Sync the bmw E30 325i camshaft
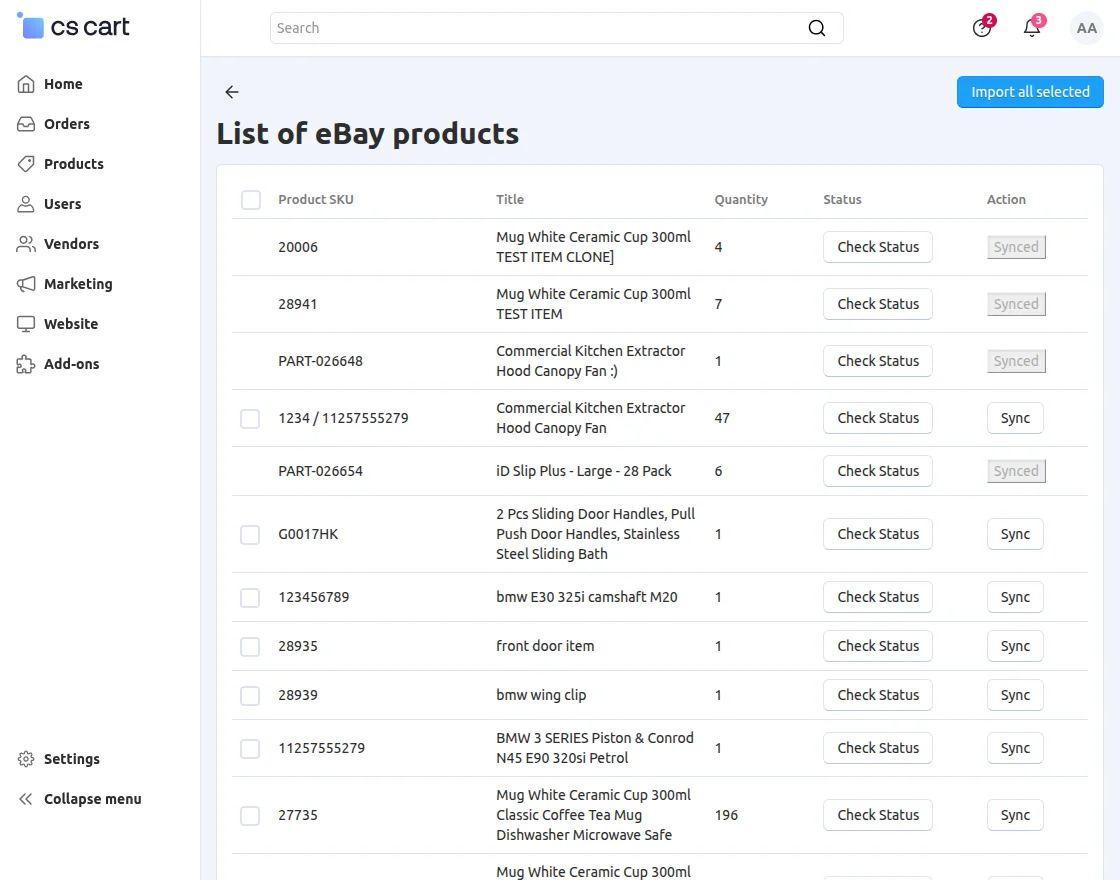The width and height of the screenshot is (1120, 880). pyautogui.click(x=1015, y=597)
